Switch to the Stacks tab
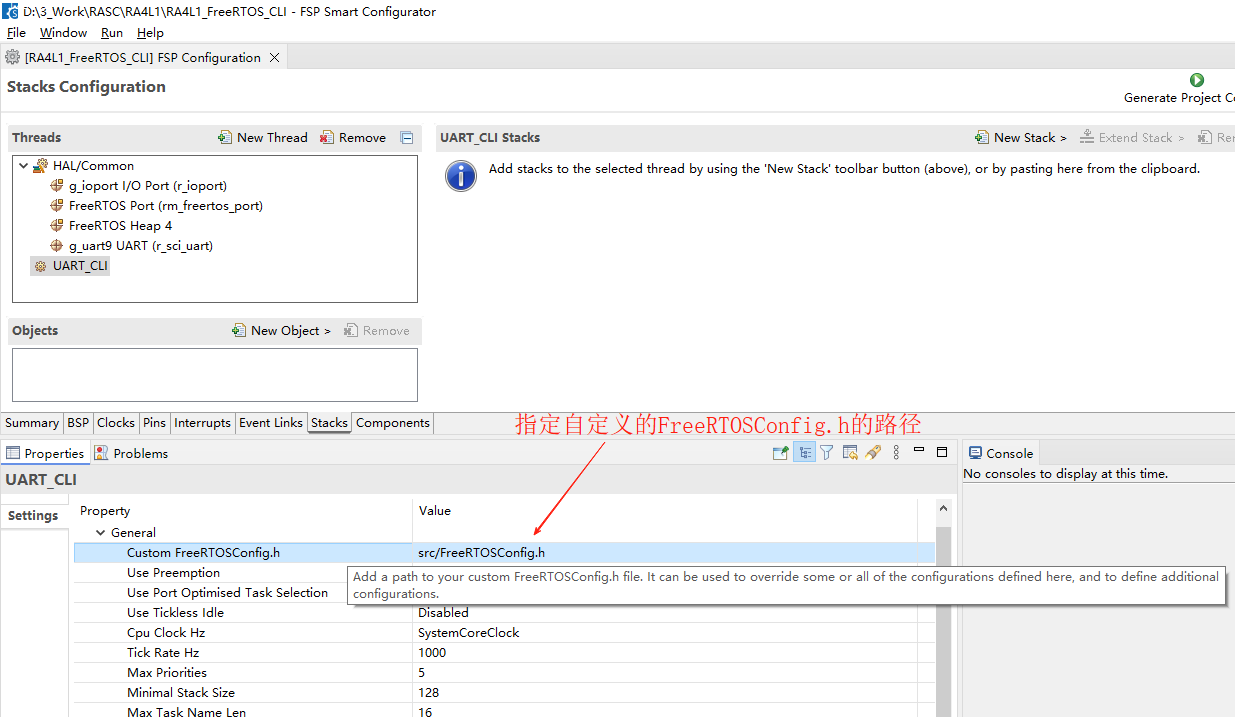1235x717 pixels. pos(329,423)
